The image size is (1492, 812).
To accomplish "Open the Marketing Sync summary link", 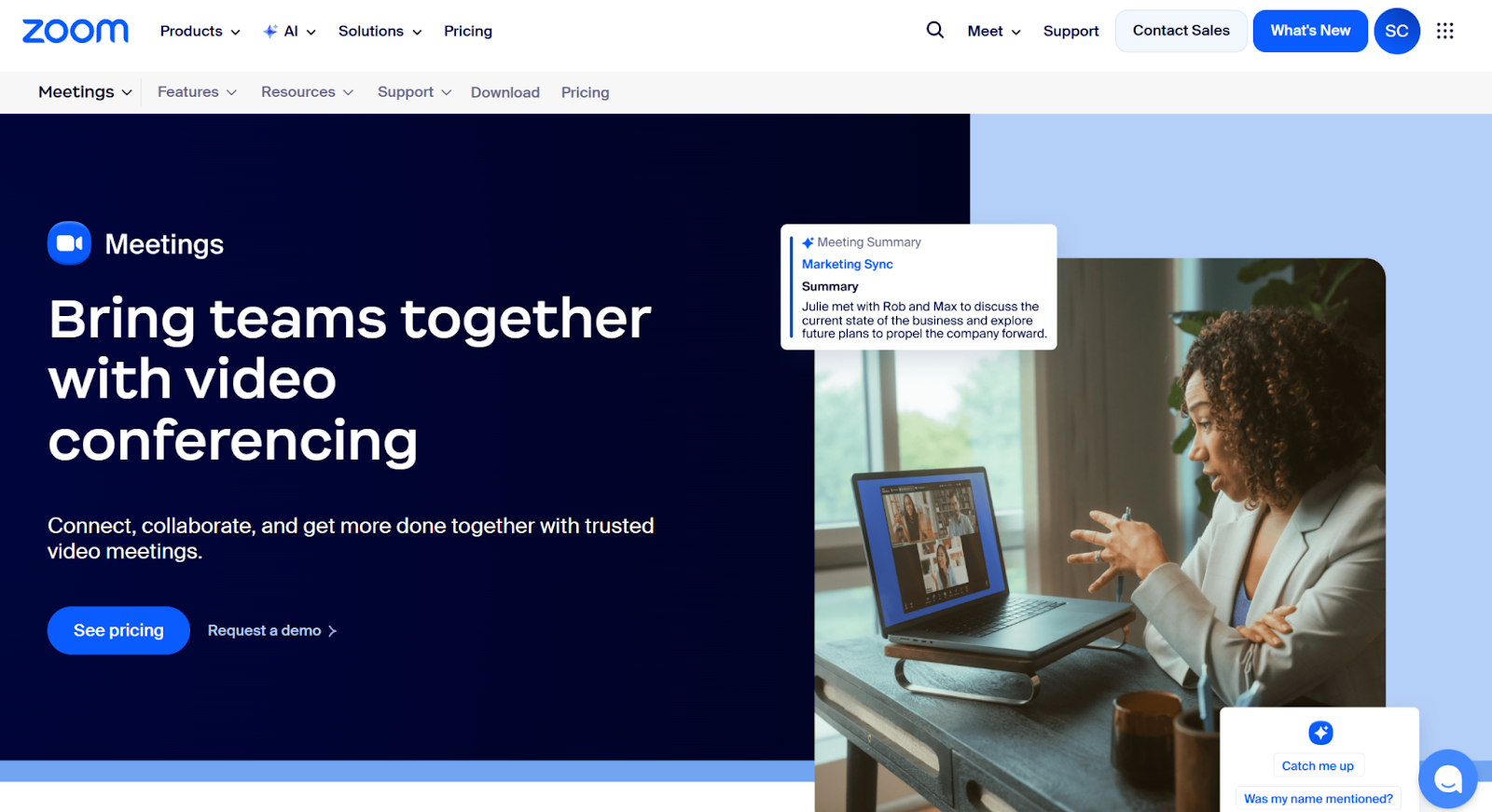I will 847,264.
